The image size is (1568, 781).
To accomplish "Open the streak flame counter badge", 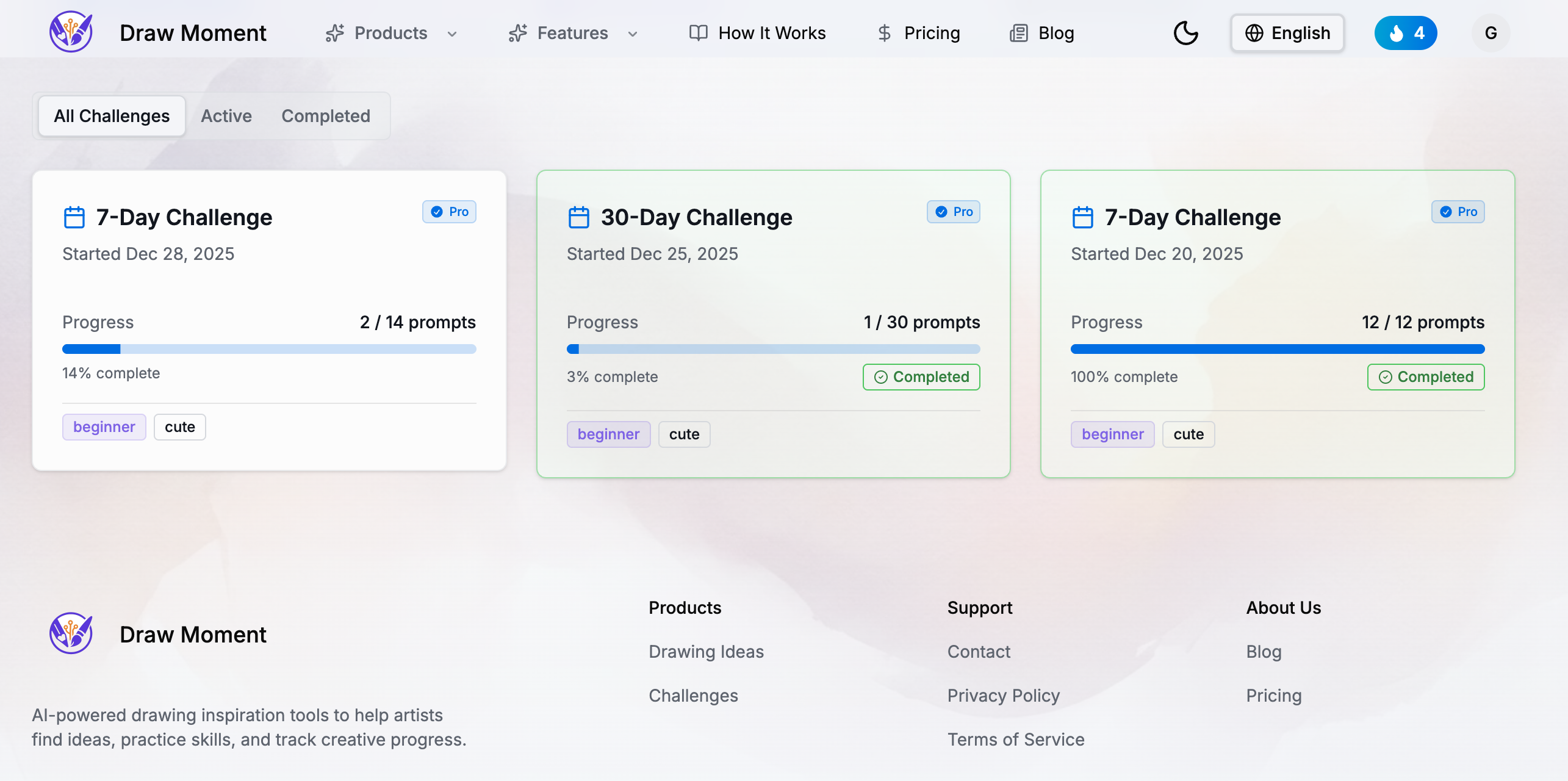I will tap(1405, 33).
